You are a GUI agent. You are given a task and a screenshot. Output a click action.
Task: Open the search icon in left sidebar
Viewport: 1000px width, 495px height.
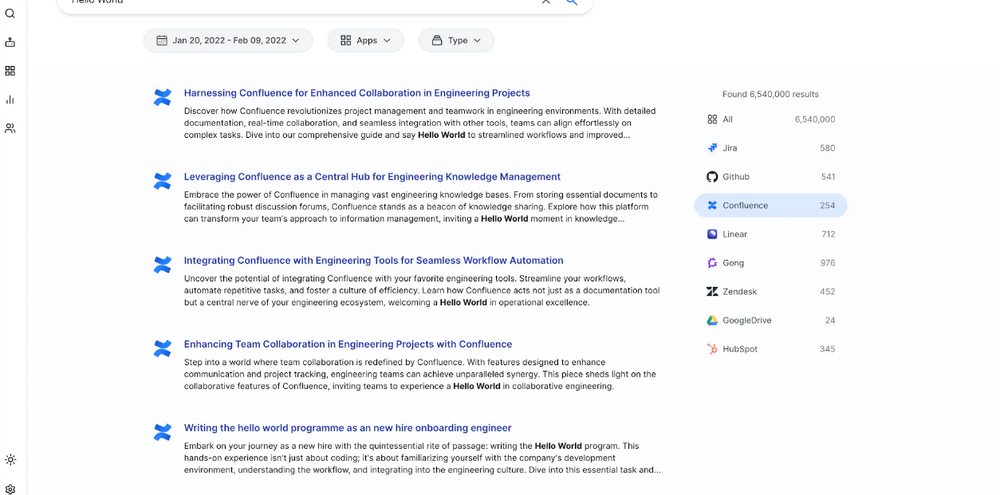[x=10, y=13]
